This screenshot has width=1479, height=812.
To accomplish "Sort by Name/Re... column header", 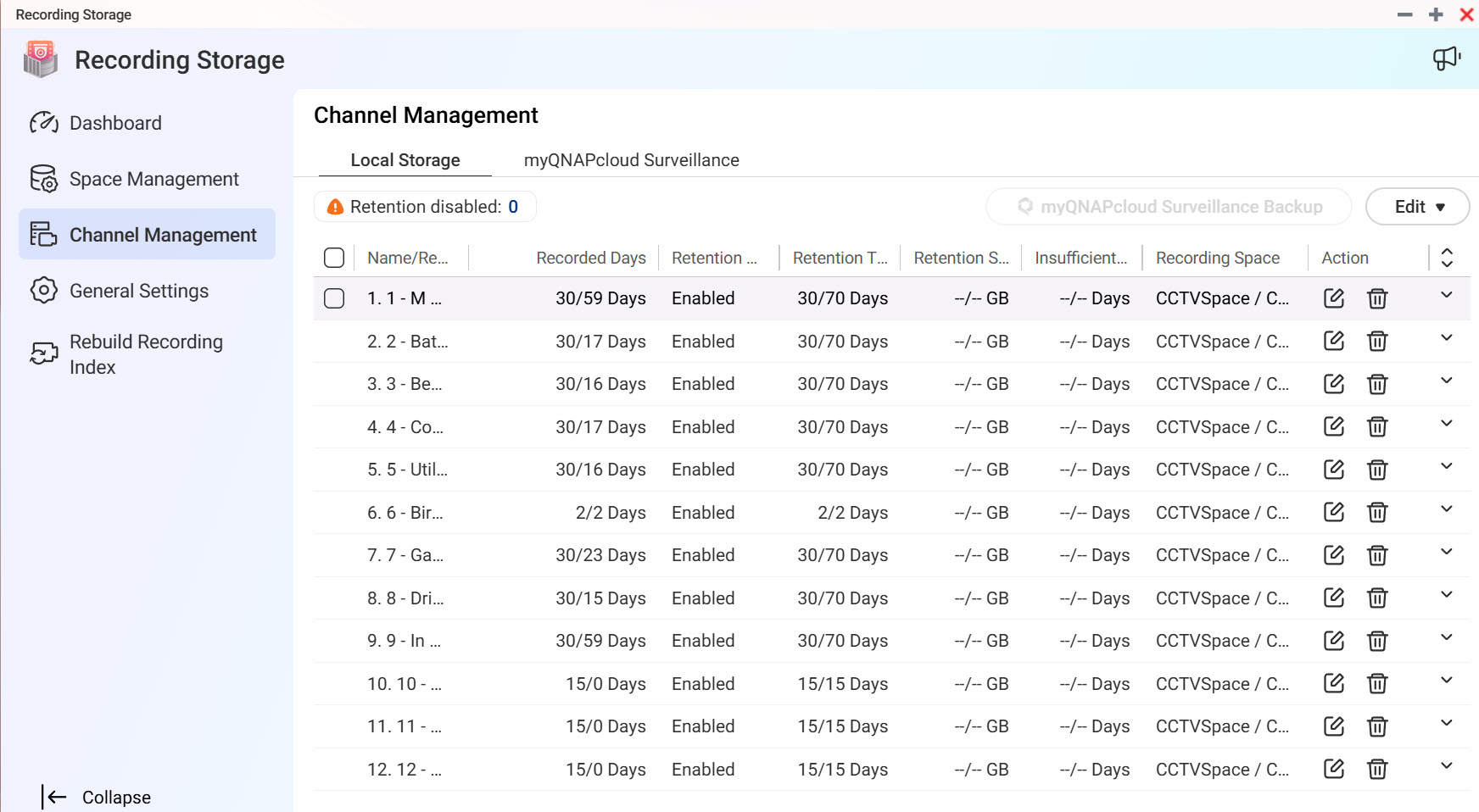I will click(408, 258).
